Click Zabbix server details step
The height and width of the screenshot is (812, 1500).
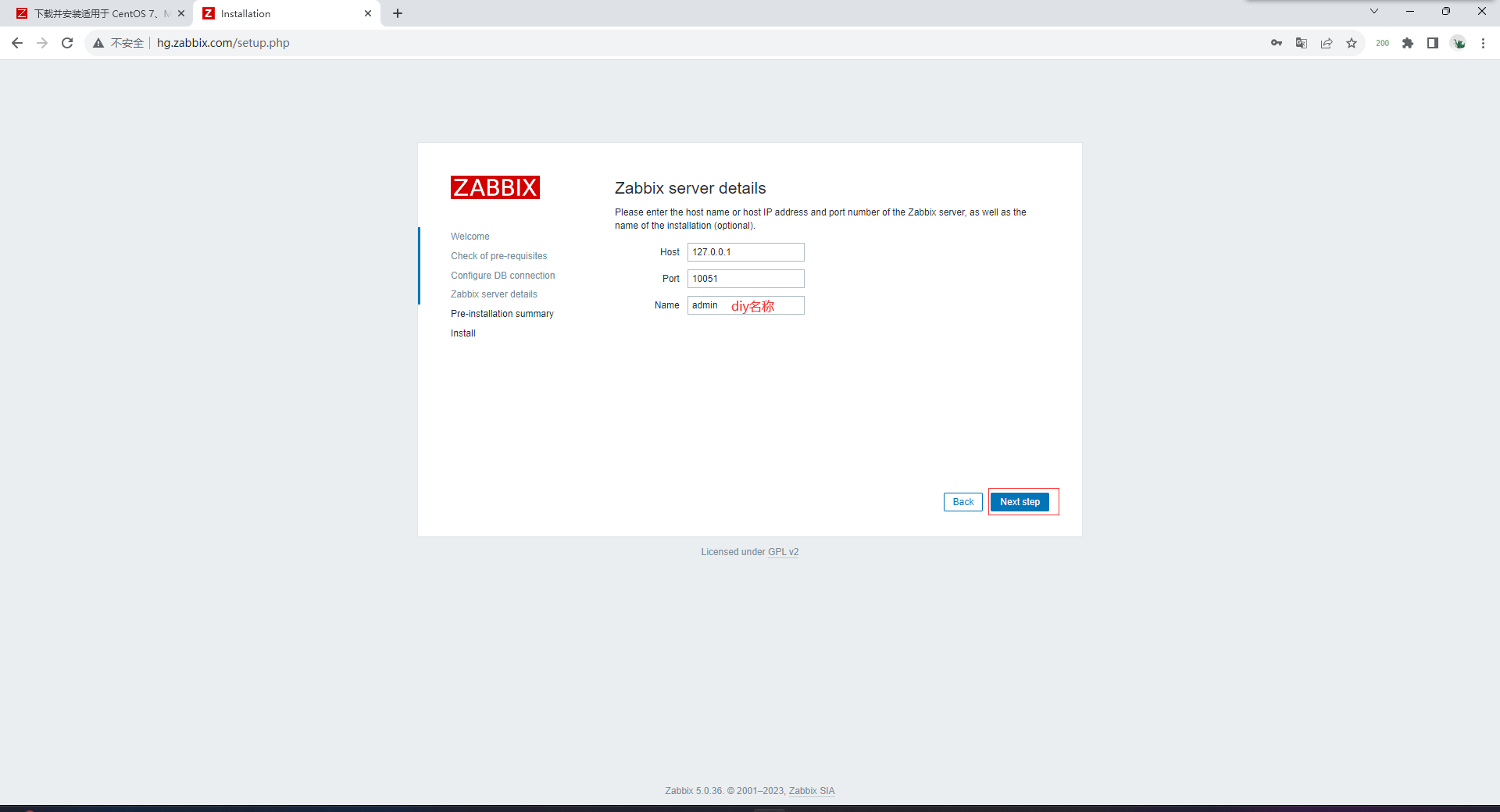(494, 294)
